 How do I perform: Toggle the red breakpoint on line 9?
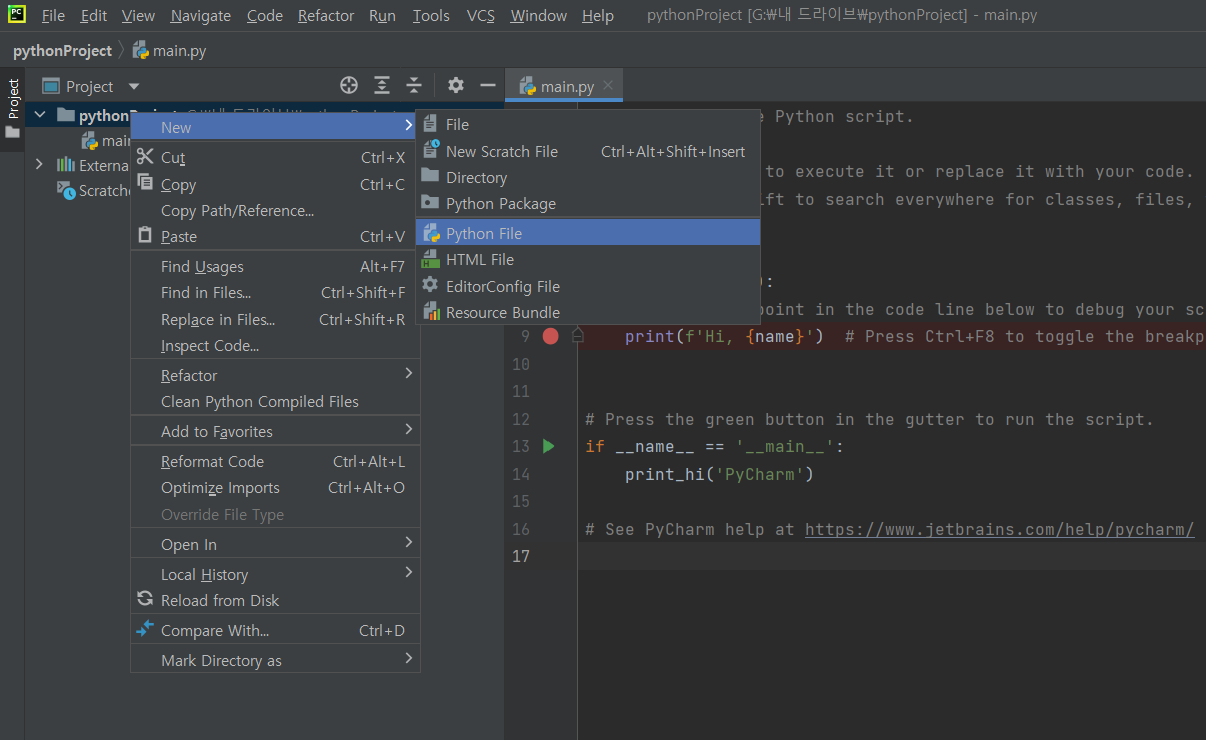coord(550,336)
